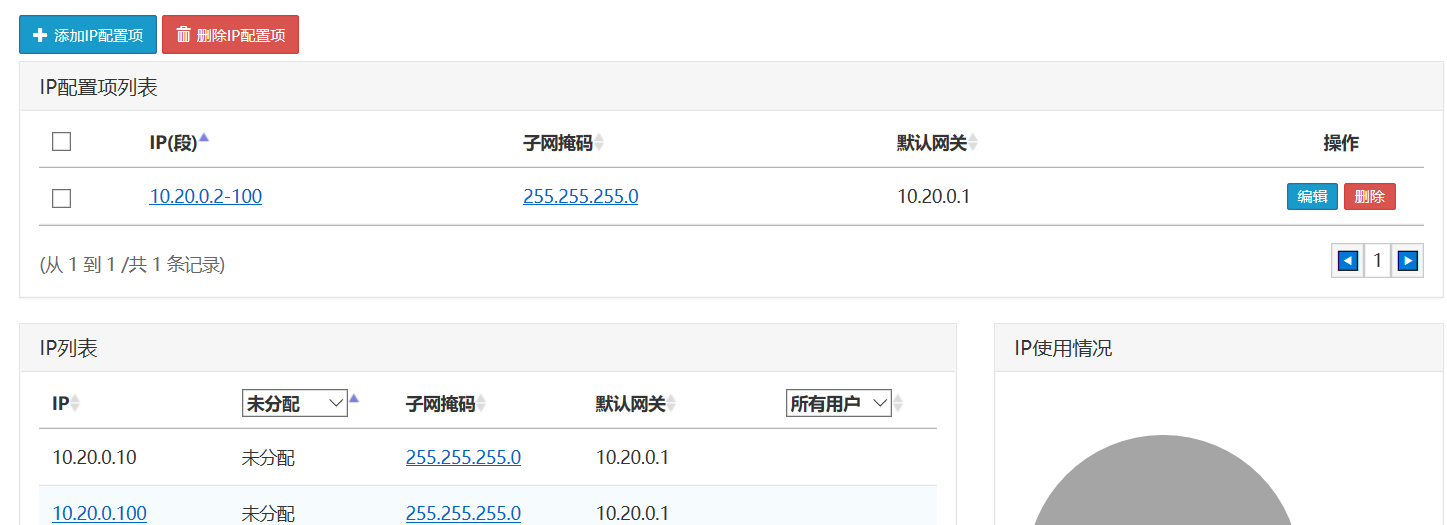The width and height of the screenshot is (1447, 525).
Task: Click the 添加IP配置项 button
Action: [88, 35]
